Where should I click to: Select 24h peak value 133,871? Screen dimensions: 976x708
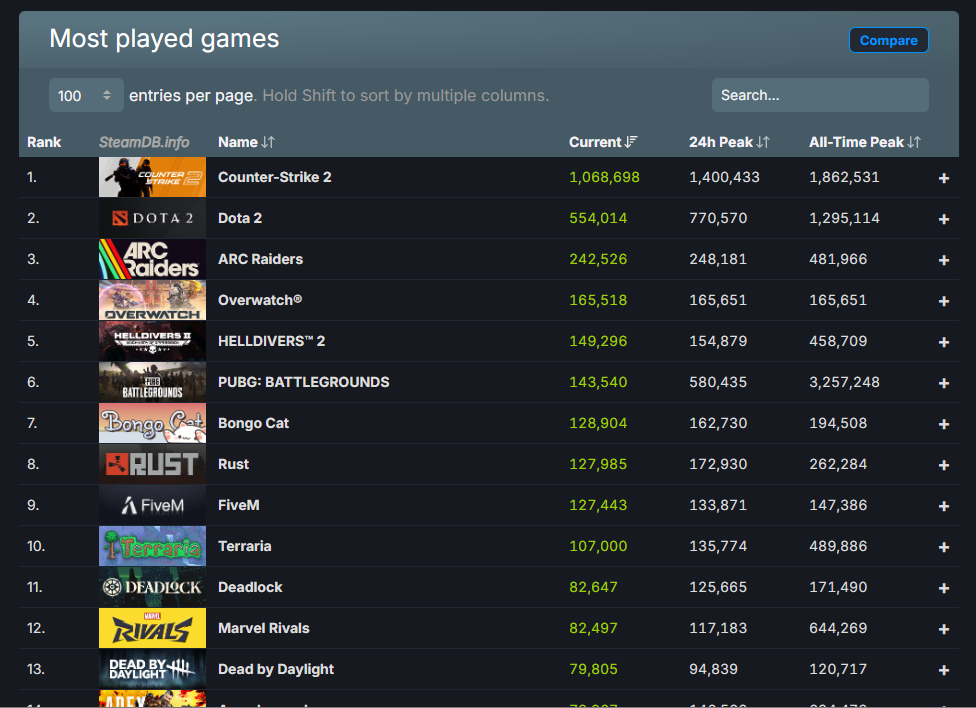click(718, 505)
